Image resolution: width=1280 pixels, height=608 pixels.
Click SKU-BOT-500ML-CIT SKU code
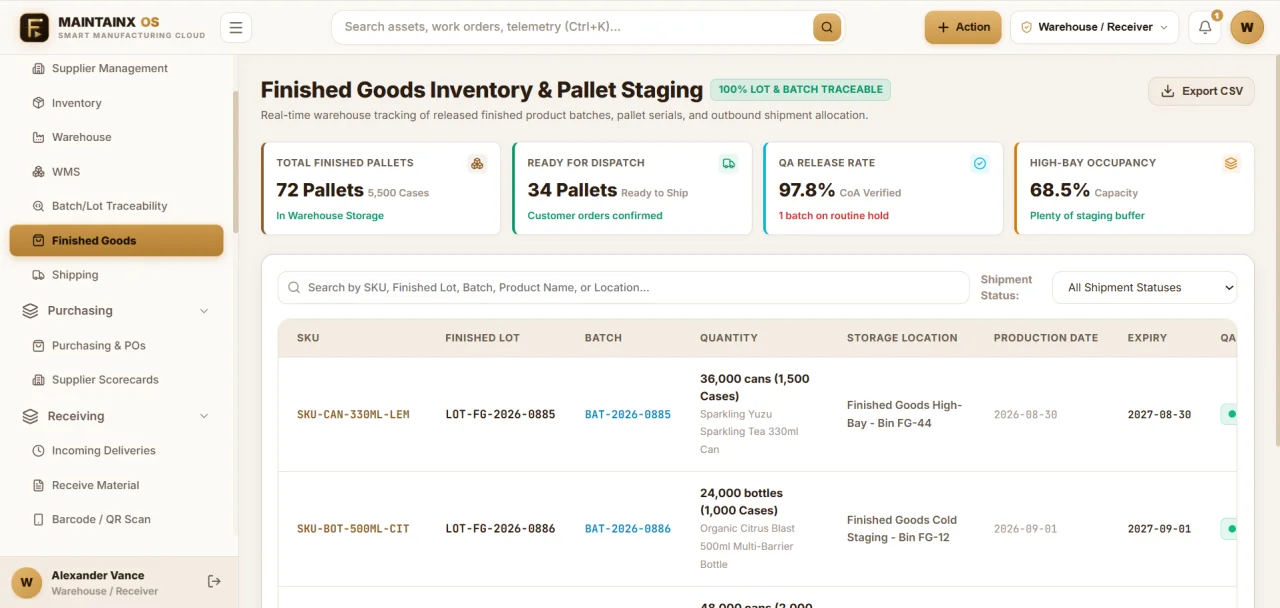click(x=353, y=528)
